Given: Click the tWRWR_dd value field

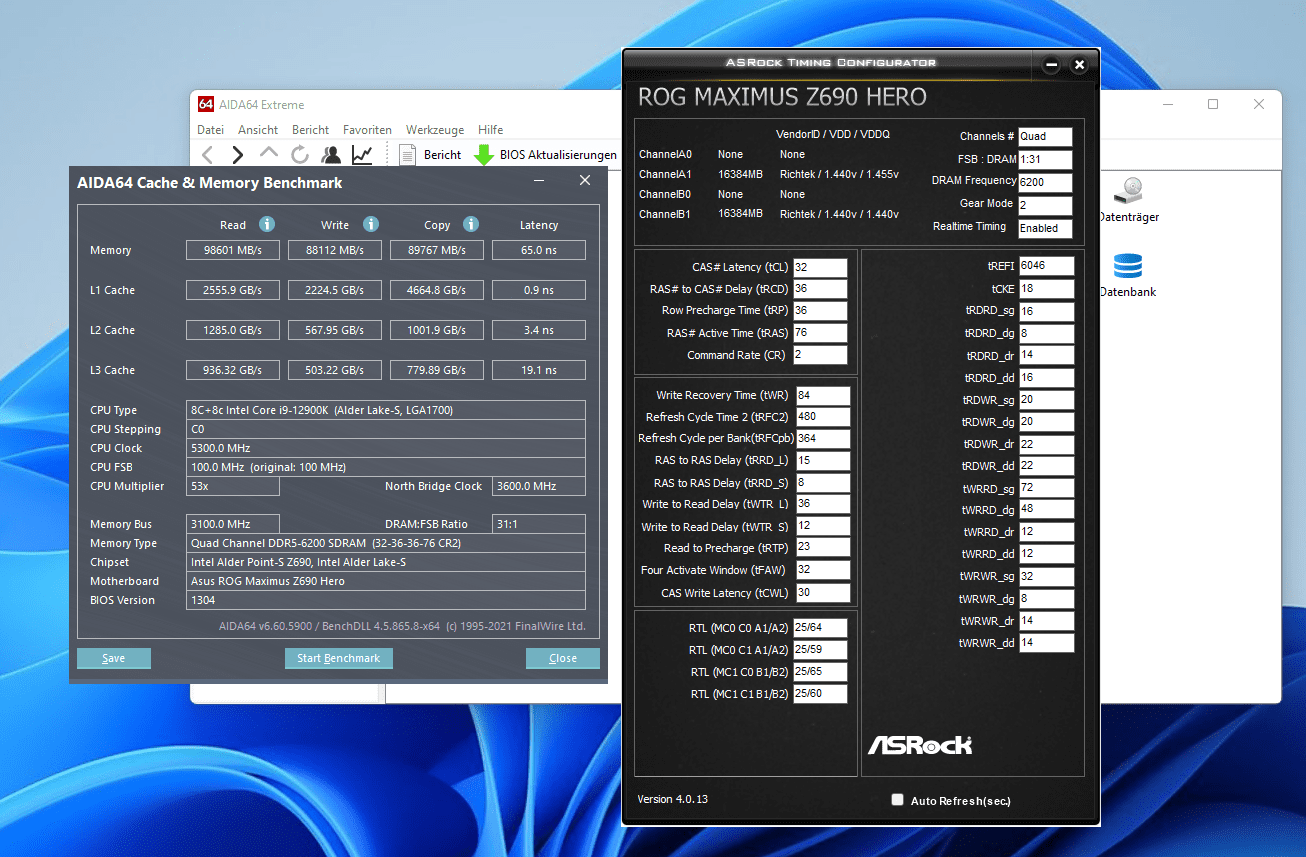Looking at the screenshot, I should click(x=1046, y=643).
